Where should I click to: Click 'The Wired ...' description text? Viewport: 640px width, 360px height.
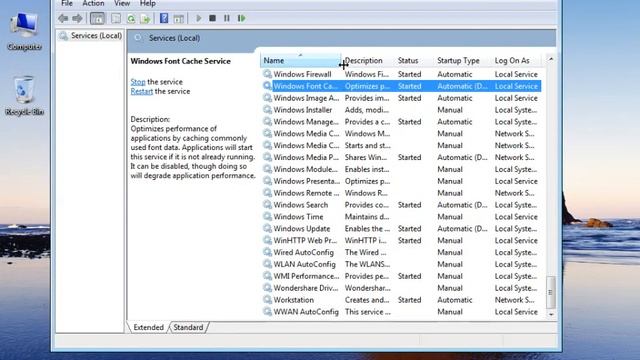(365, 252)
